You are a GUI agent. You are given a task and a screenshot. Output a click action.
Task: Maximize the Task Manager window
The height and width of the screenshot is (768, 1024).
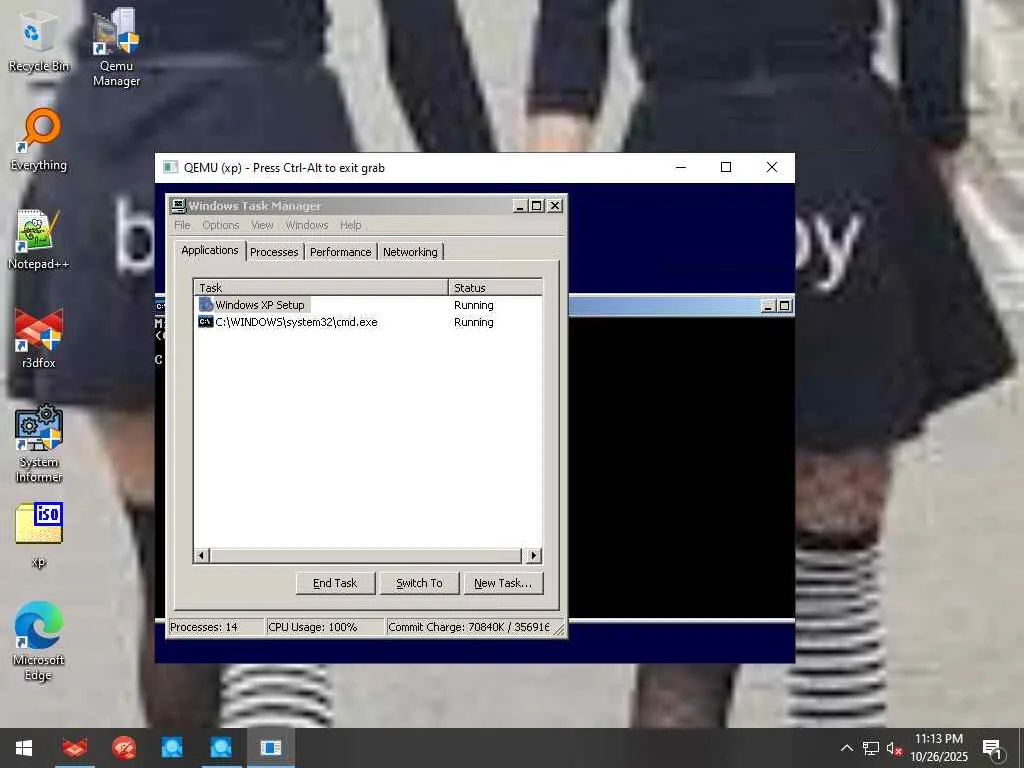537,206
